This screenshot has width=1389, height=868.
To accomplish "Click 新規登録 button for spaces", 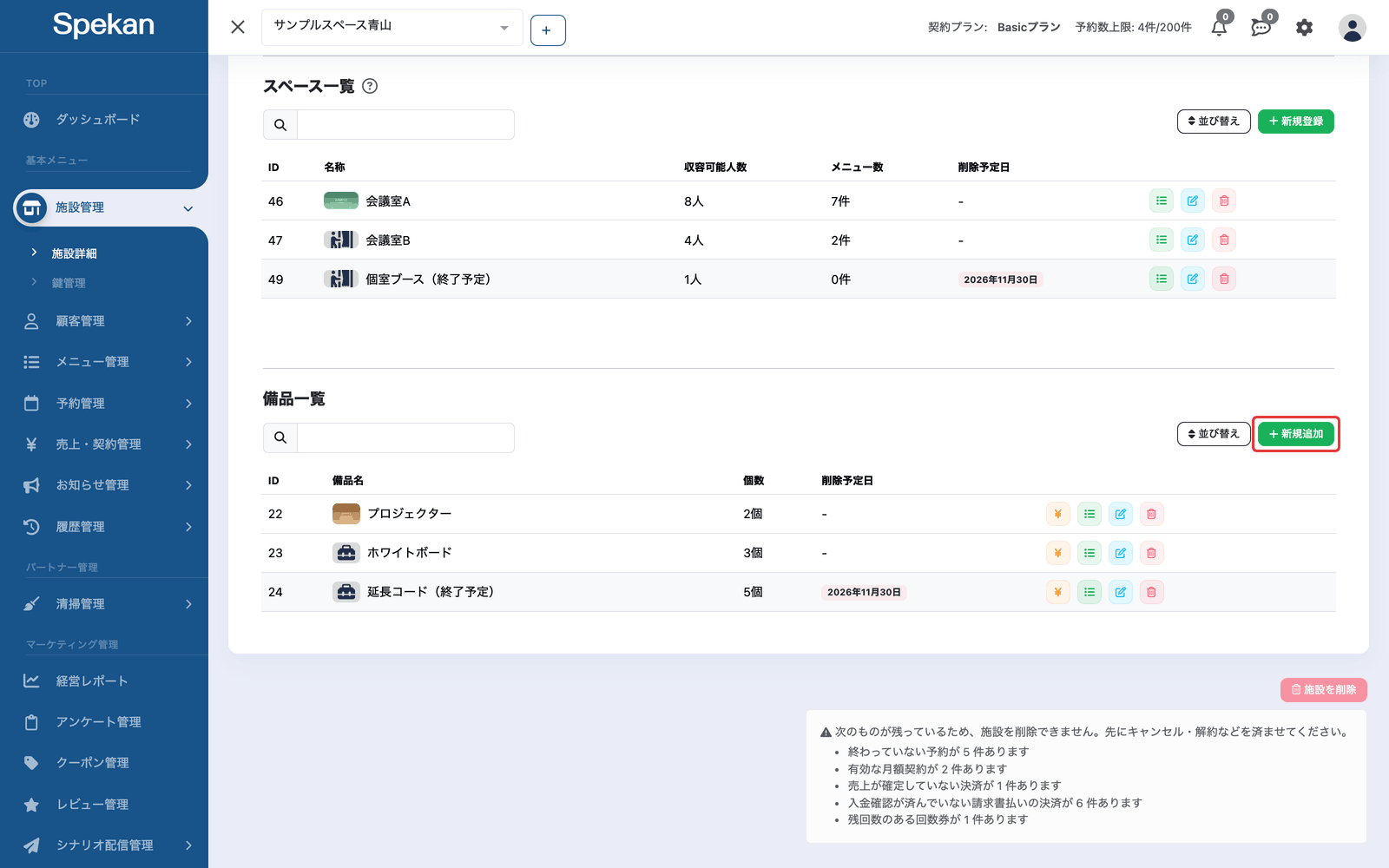I will (1296, 122).
